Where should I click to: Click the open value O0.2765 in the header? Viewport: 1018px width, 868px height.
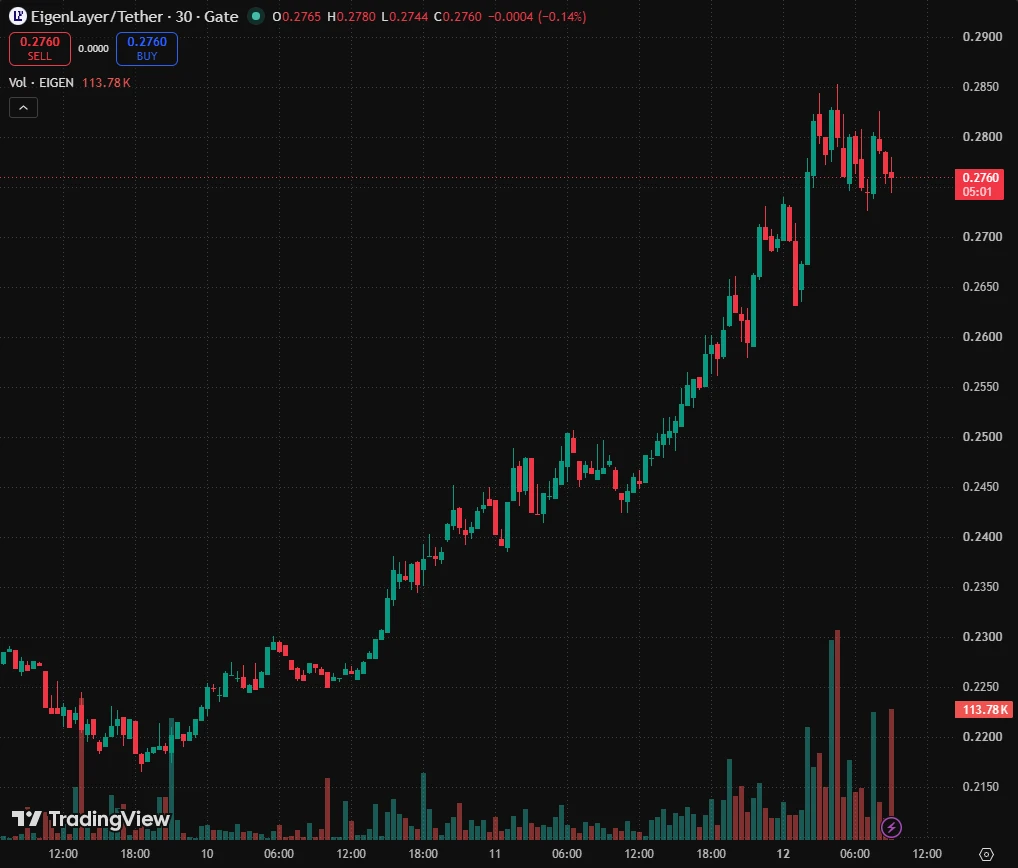(x=297, y=16)
